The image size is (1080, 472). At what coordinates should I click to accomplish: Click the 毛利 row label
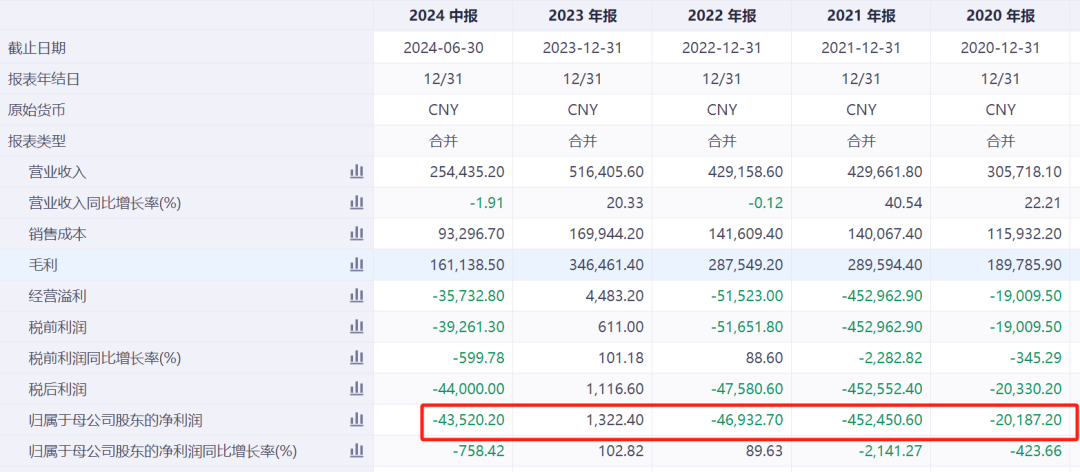pyautogui.click(x=43, y=265)
